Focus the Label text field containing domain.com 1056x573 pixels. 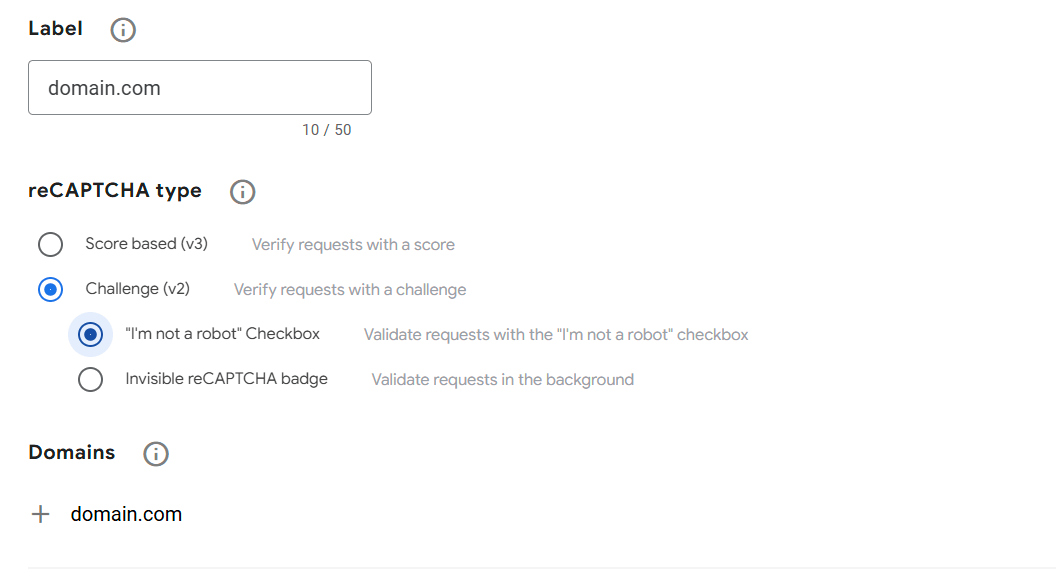pyautogui.click(x=200, y=88)
